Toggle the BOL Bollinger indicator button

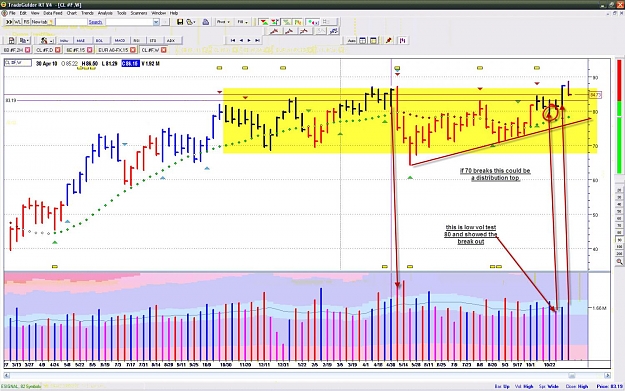pos(99,40)
